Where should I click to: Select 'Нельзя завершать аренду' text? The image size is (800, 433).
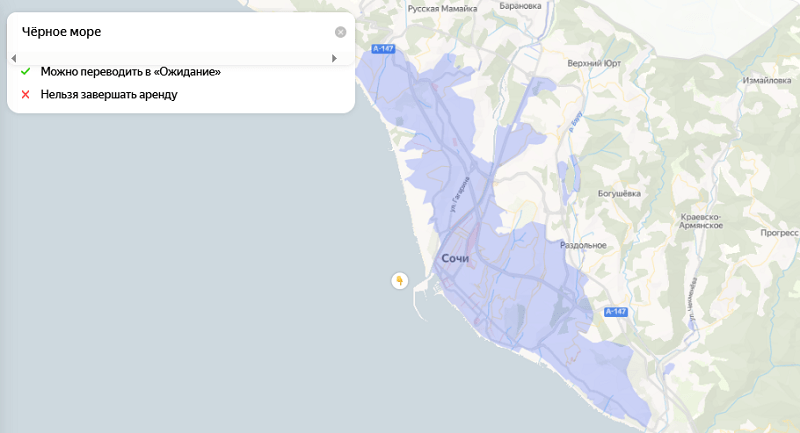[x=109, y=95]
